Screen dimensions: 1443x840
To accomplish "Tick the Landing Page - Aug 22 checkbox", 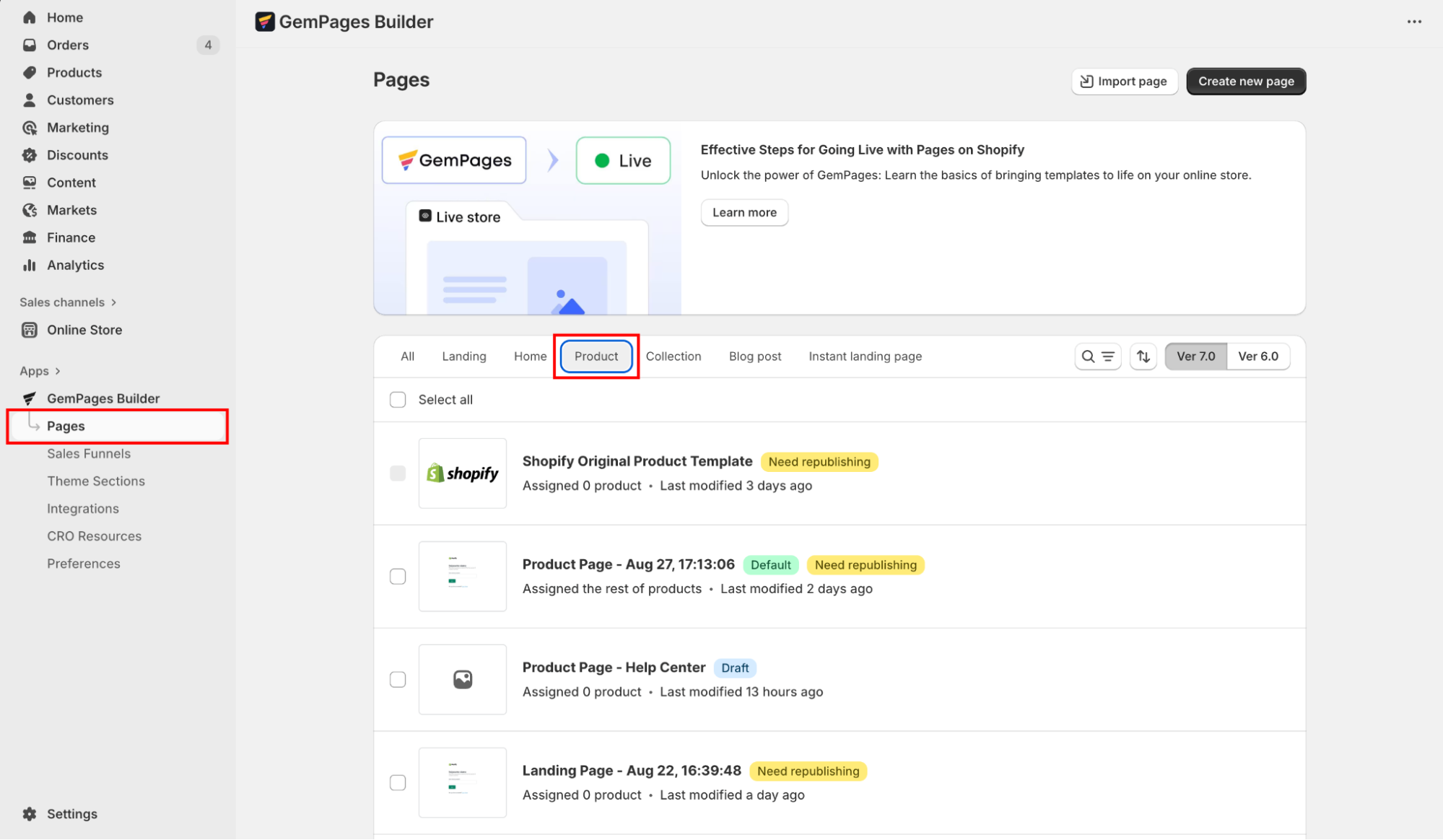I will (x=398, y=783).
